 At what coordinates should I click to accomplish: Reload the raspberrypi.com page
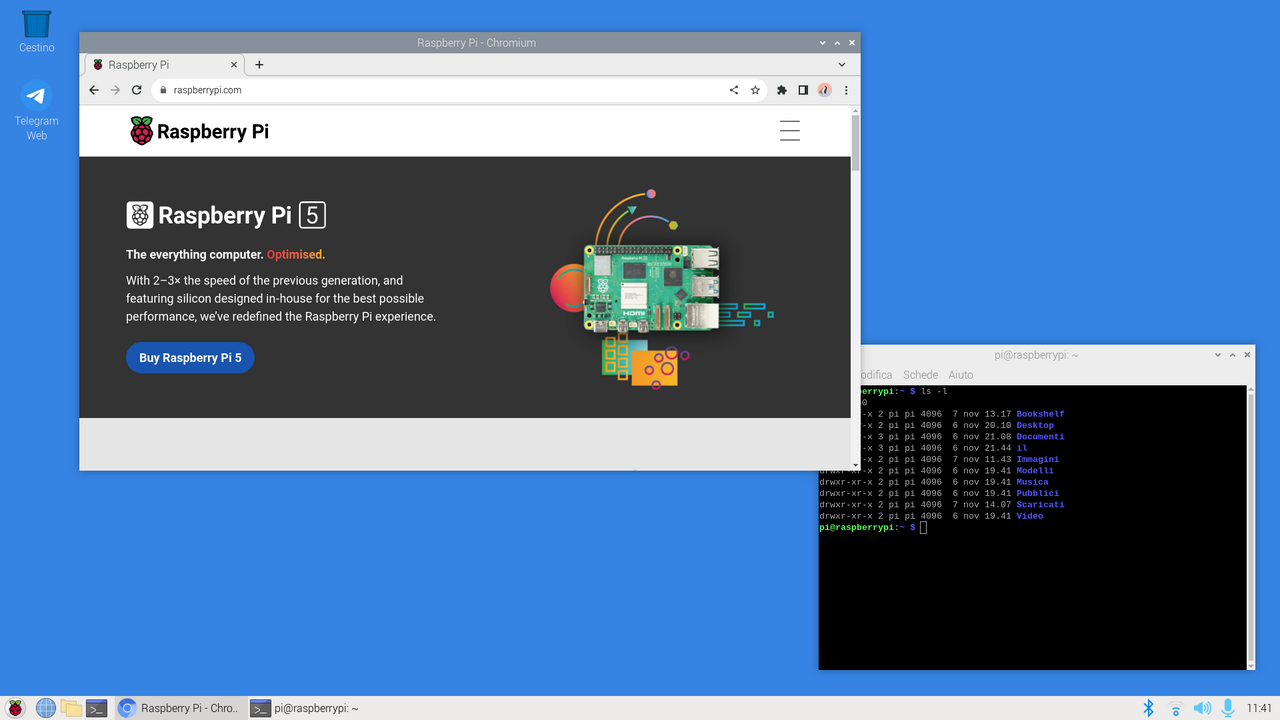coord(137,90)
